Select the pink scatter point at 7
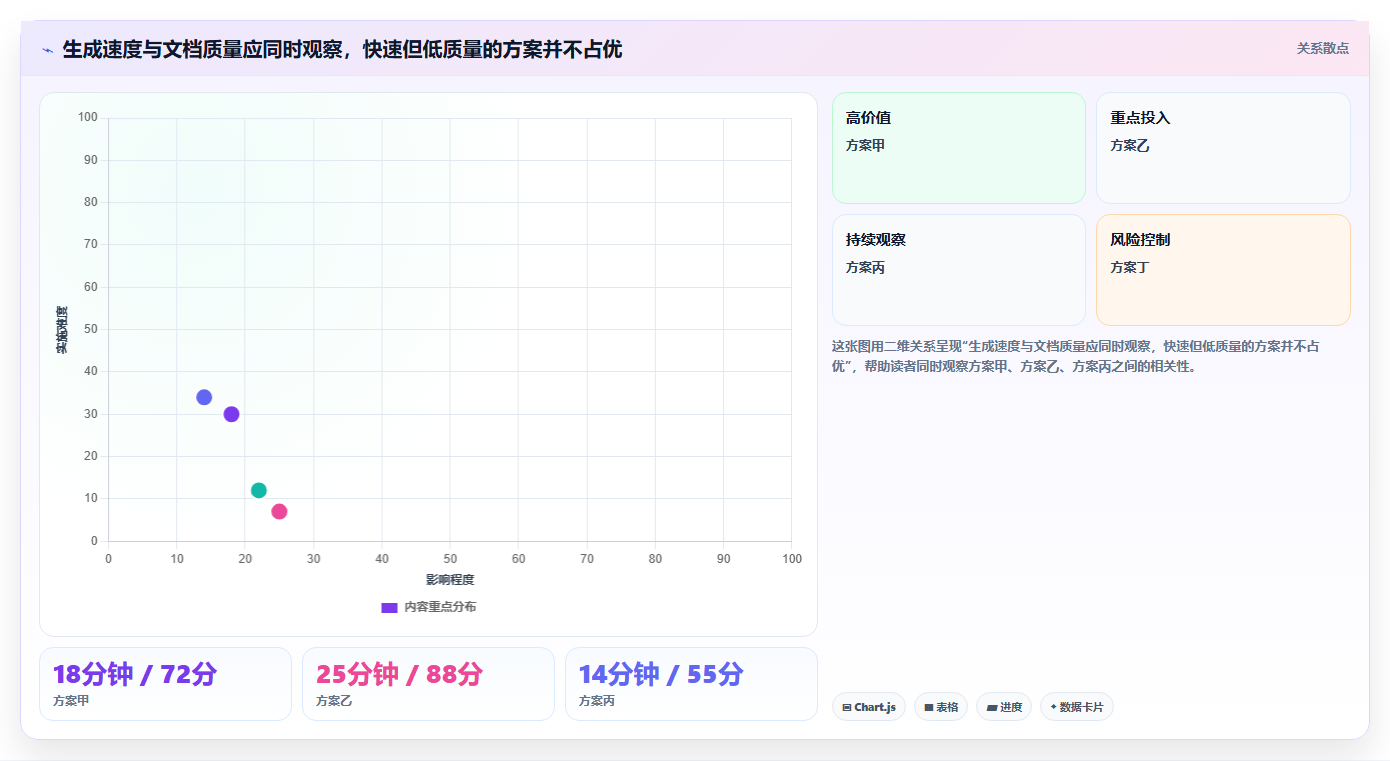This screenshot has height=761, width=1390. (x=279, y=511)
